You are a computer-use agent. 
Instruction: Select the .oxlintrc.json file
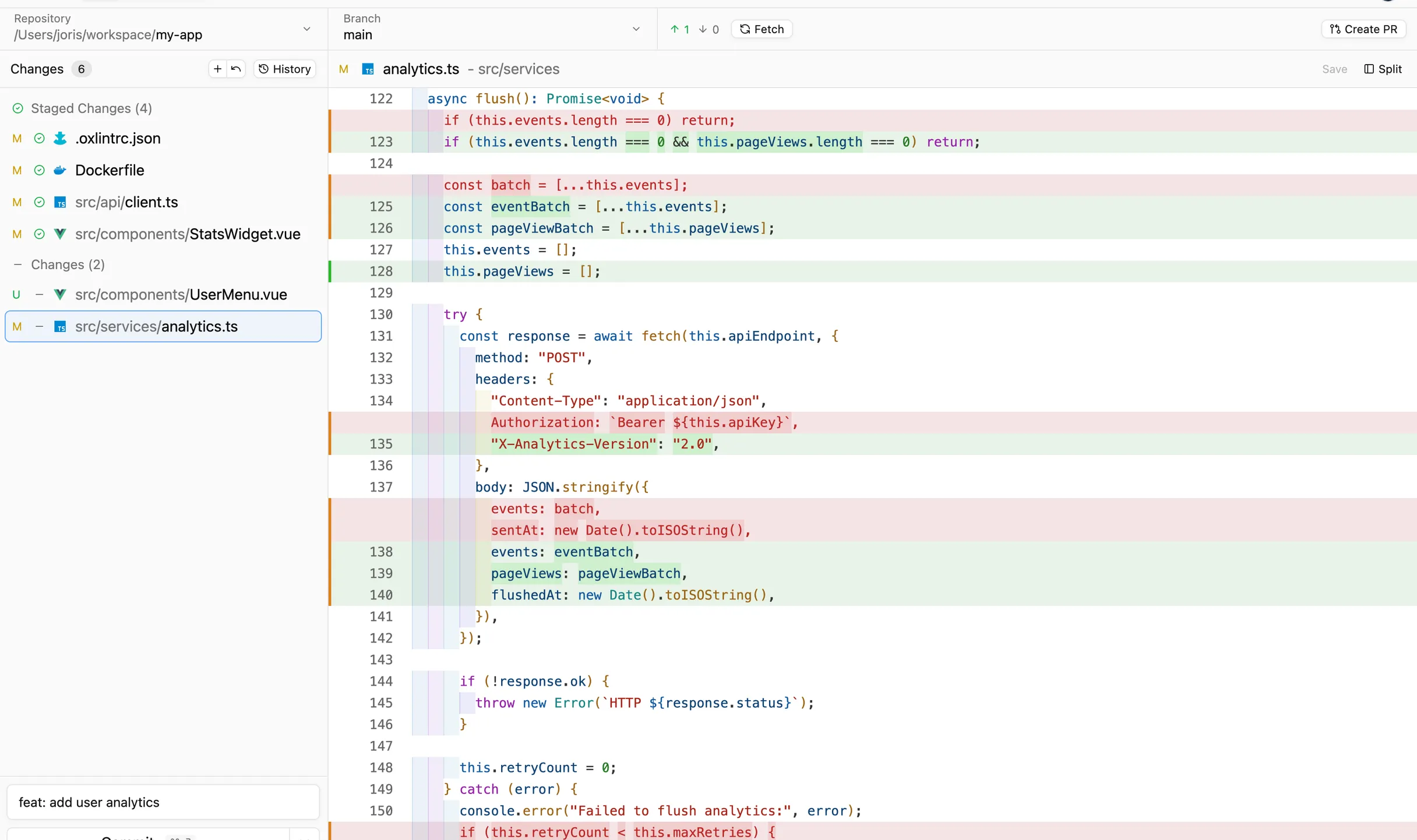163,139
